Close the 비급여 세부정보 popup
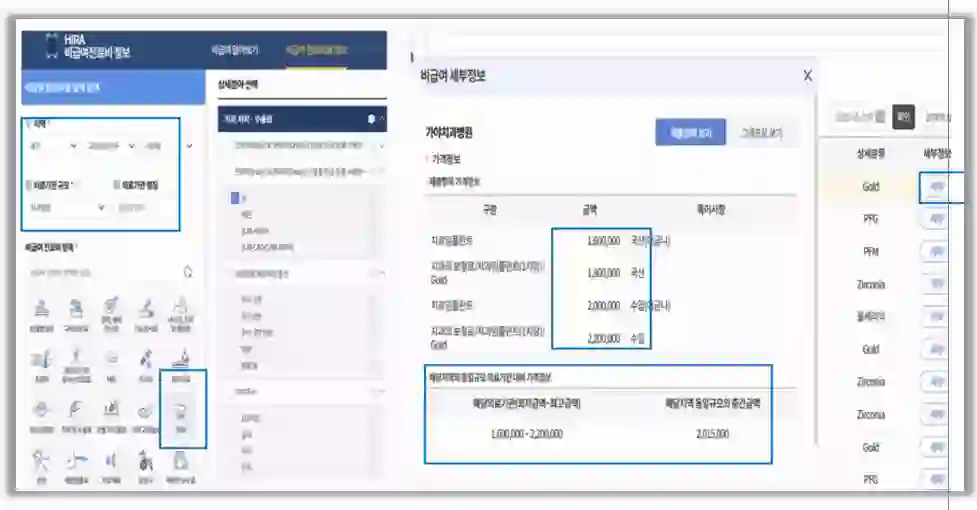Image resolution: width=977 pixels, height=510 pixels. click(807, 76)
